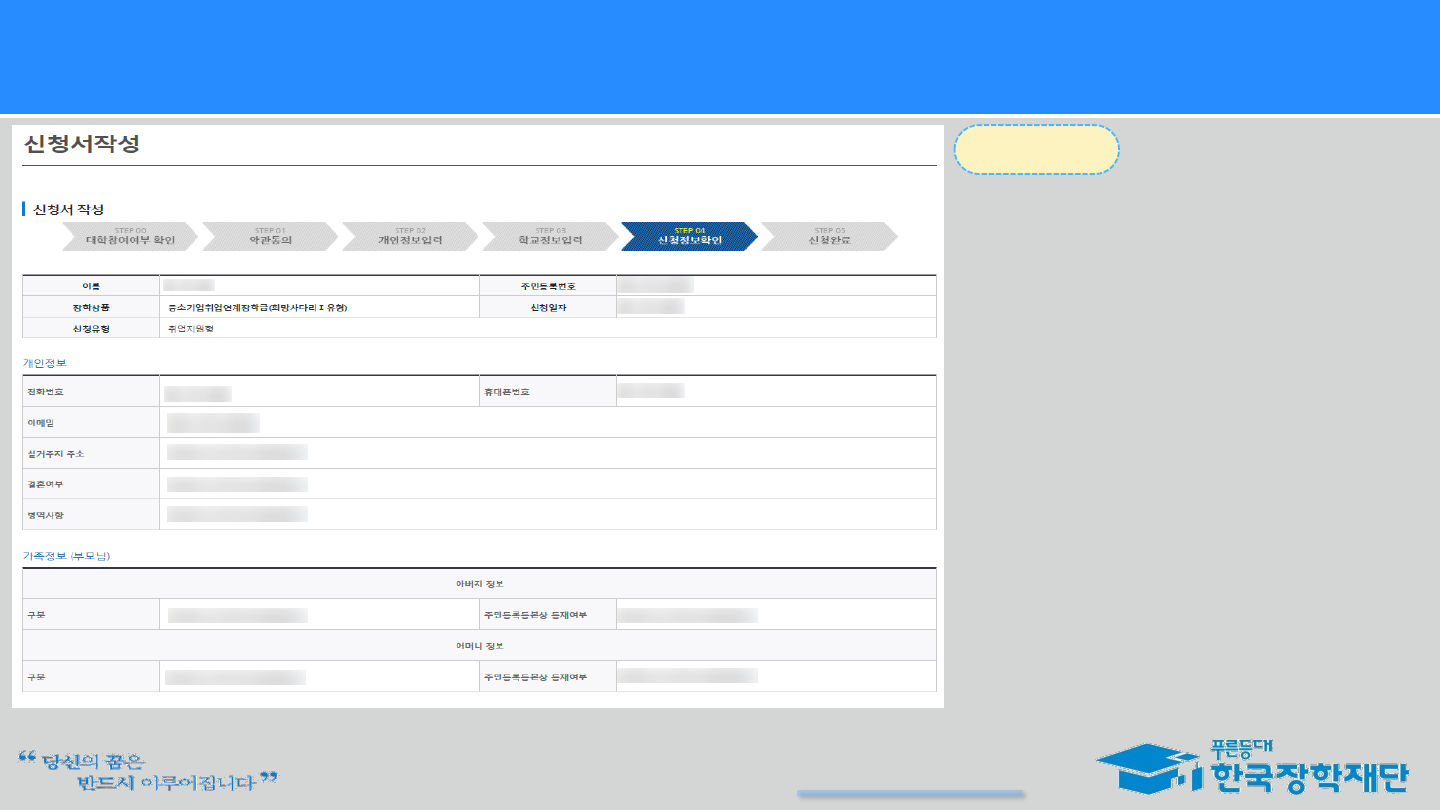Click the 아버지 정보 section header row
This screenshot has height=810, width=1440.
[x=479, y=584]
